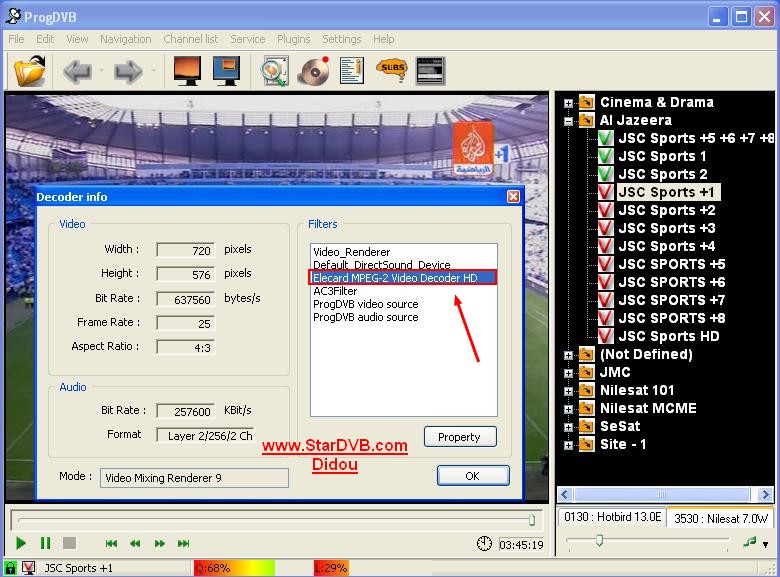Expand the SeSat folder
This screenshot has height=577, width=780.
(x=568, y=427)
